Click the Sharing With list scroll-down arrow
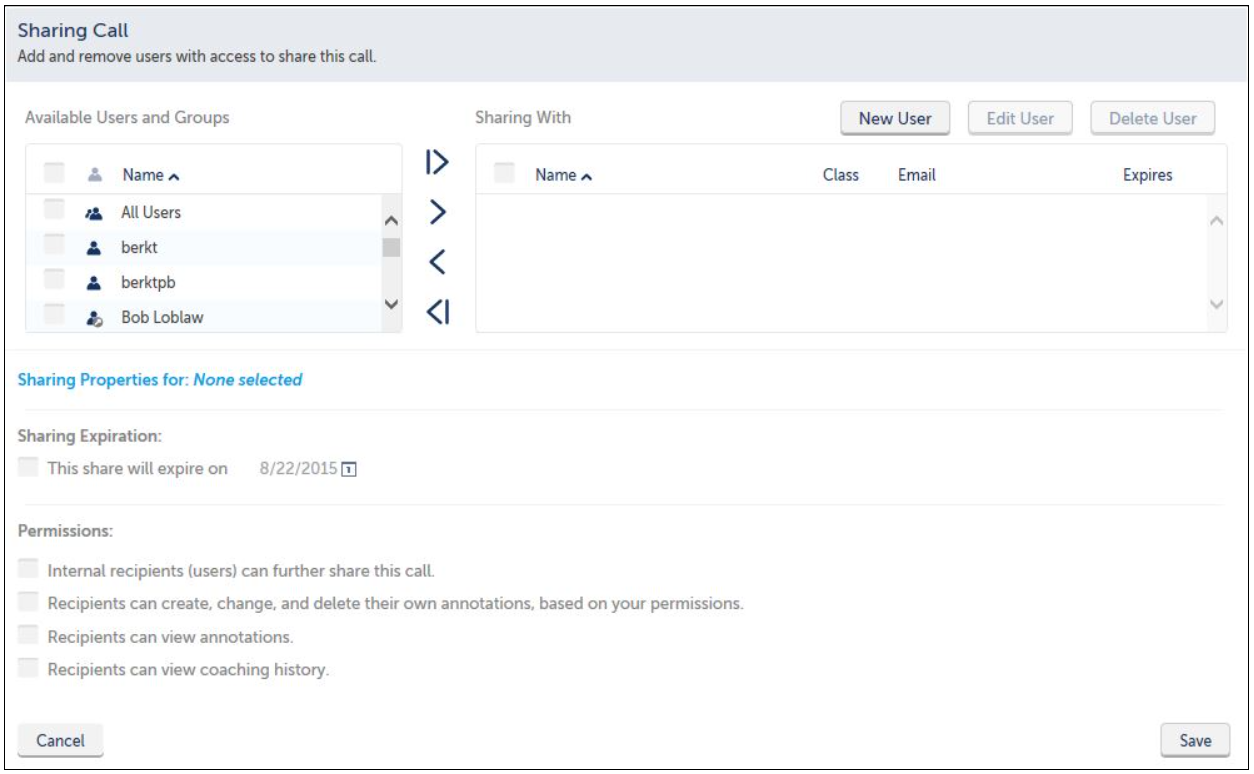Viewport: 1254px width, 774px height. tap(1217, 304)
